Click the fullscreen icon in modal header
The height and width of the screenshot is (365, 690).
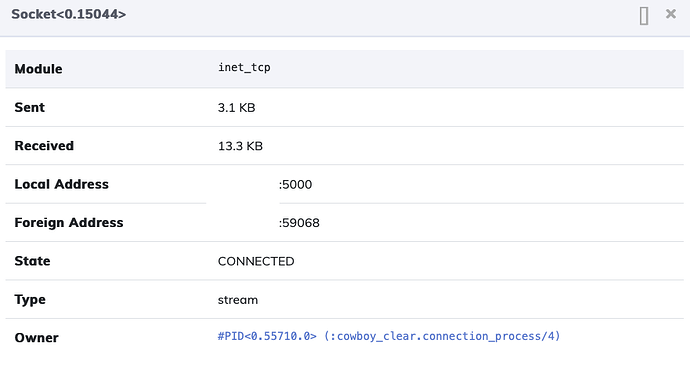click(x=644, y=16)
